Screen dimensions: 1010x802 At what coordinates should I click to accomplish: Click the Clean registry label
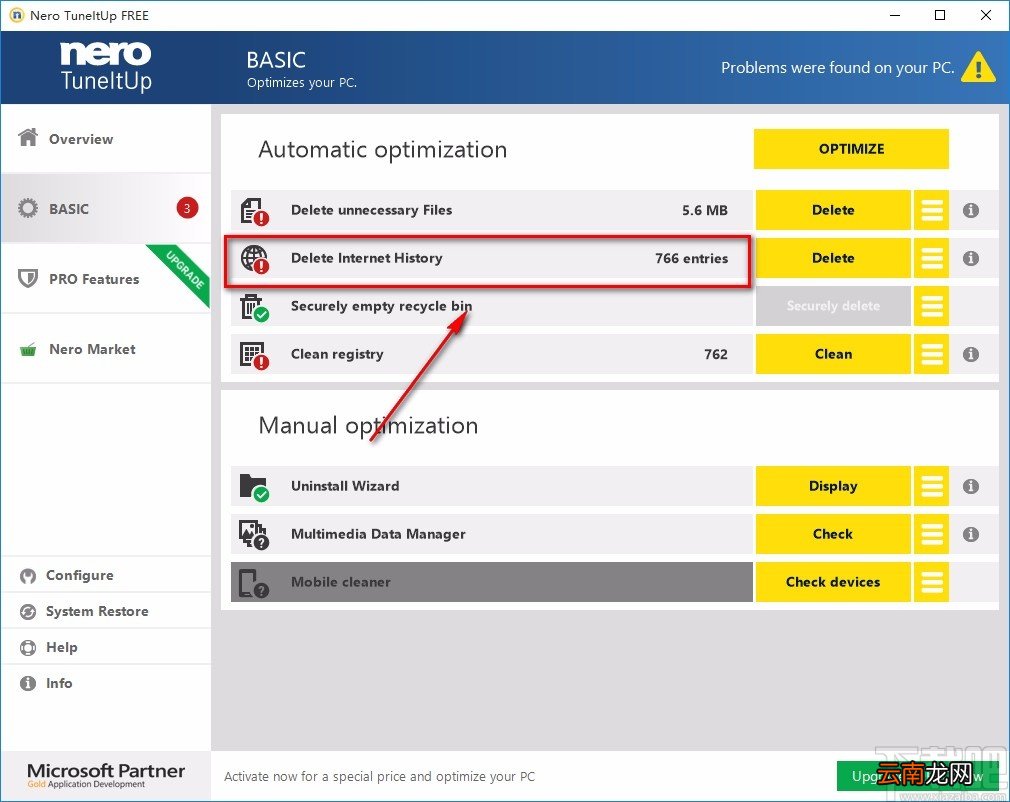click(x=337, y=354)
